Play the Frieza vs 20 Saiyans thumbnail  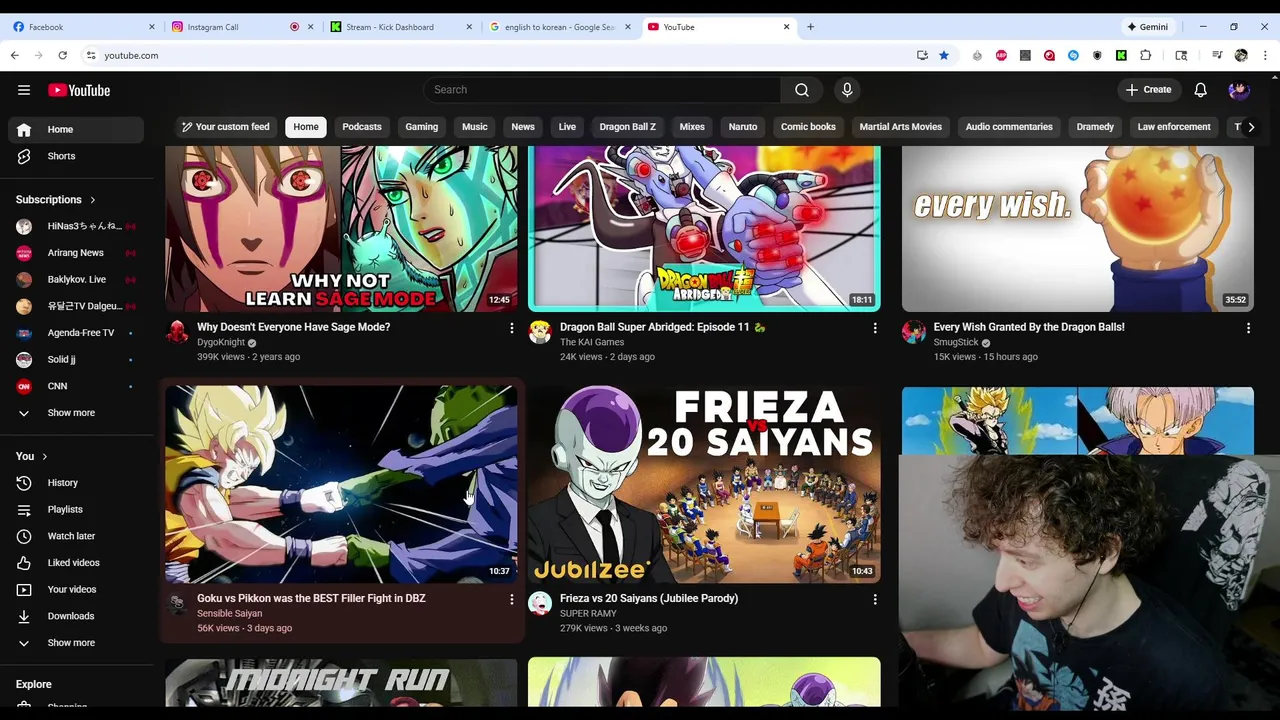click(704, 485)
